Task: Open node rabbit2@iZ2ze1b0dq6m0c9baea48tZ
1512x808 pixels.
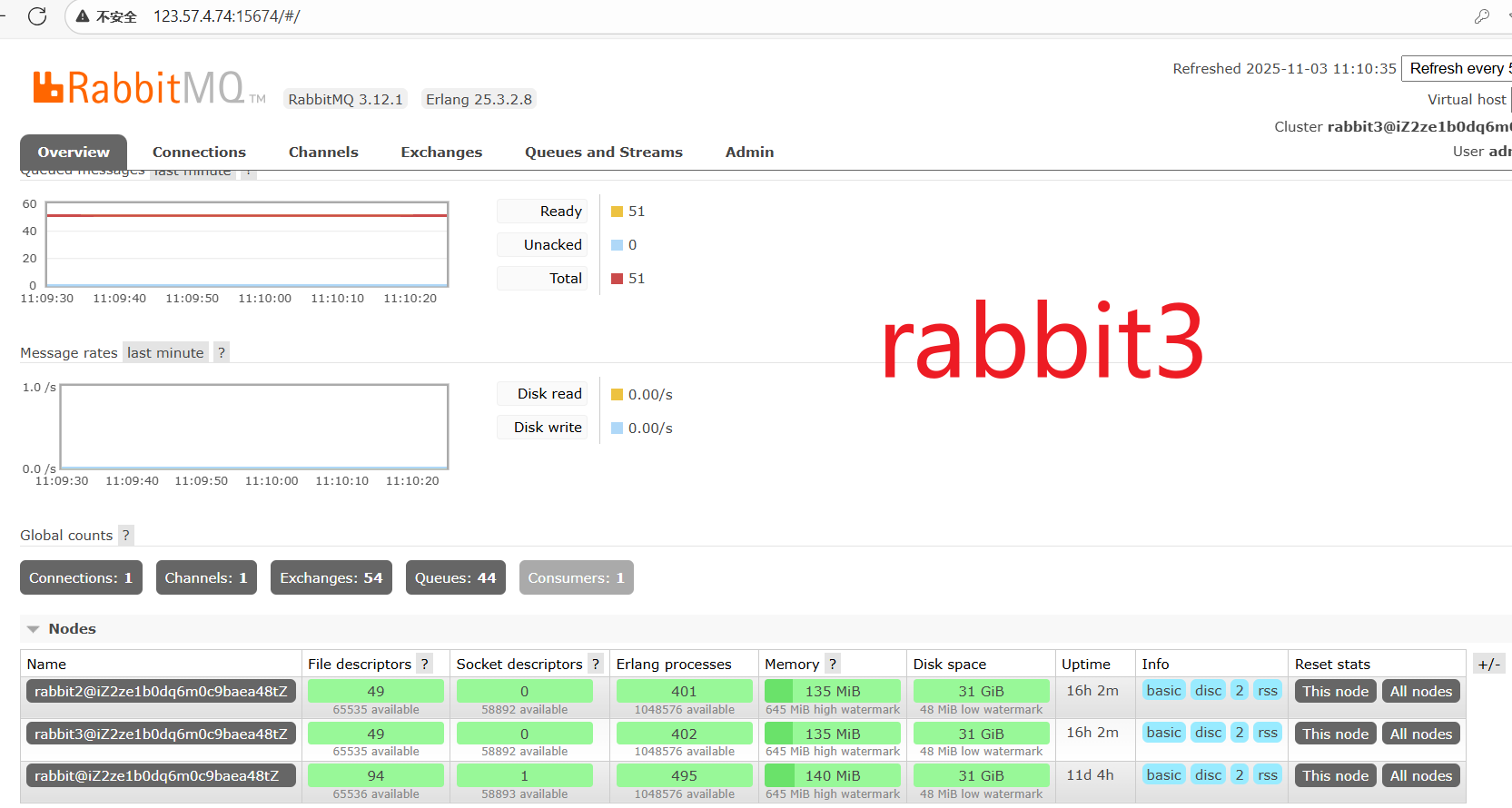Action: point(161,691)
